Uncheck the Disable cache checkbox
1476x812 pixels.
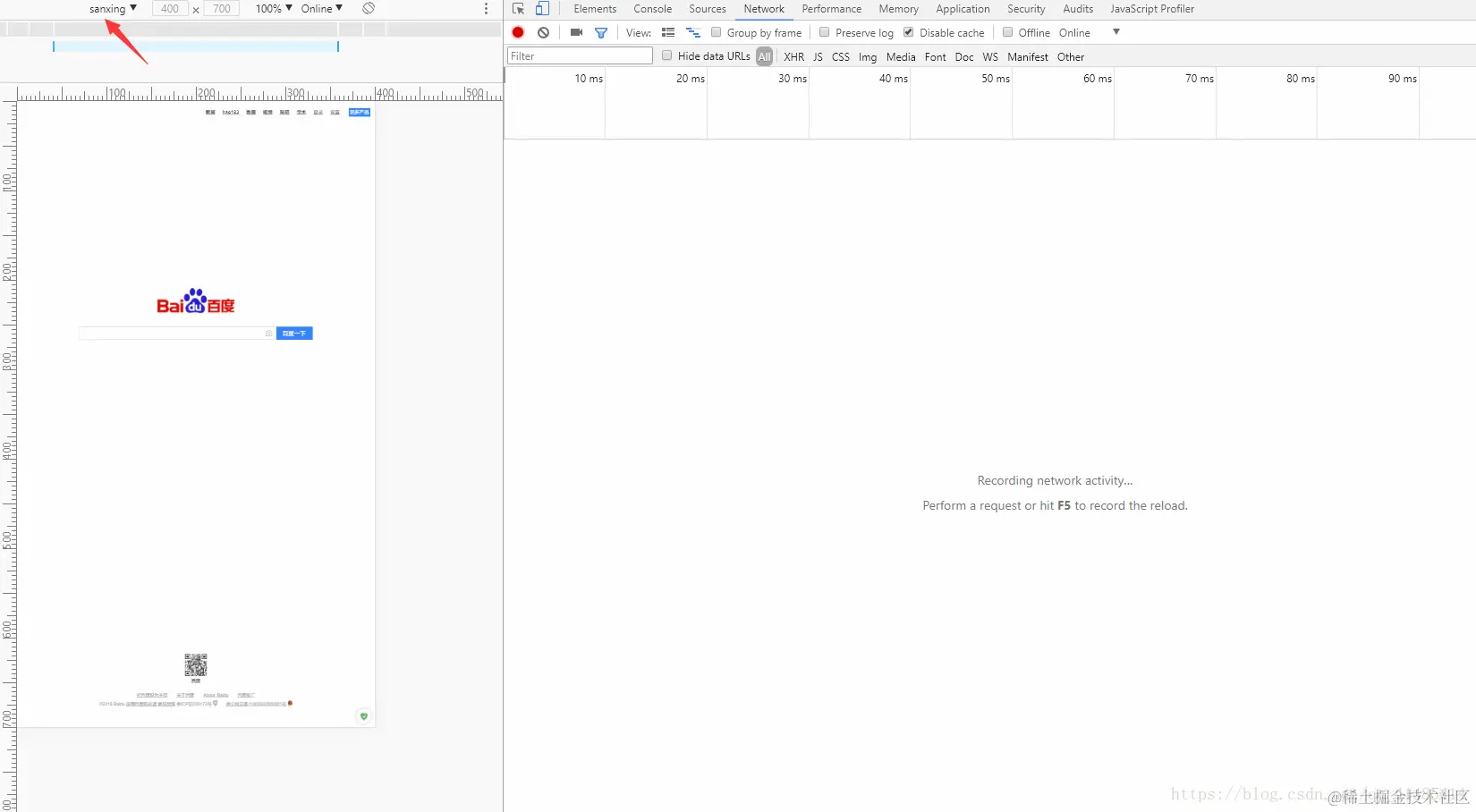tap(909, 32)
